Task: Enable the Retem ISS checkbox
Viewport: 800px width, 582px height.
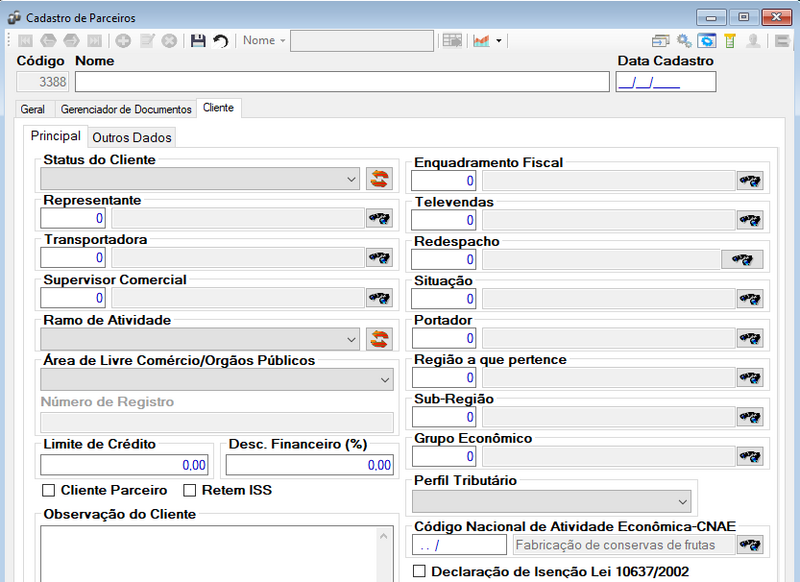Action: tap(190, 490)
